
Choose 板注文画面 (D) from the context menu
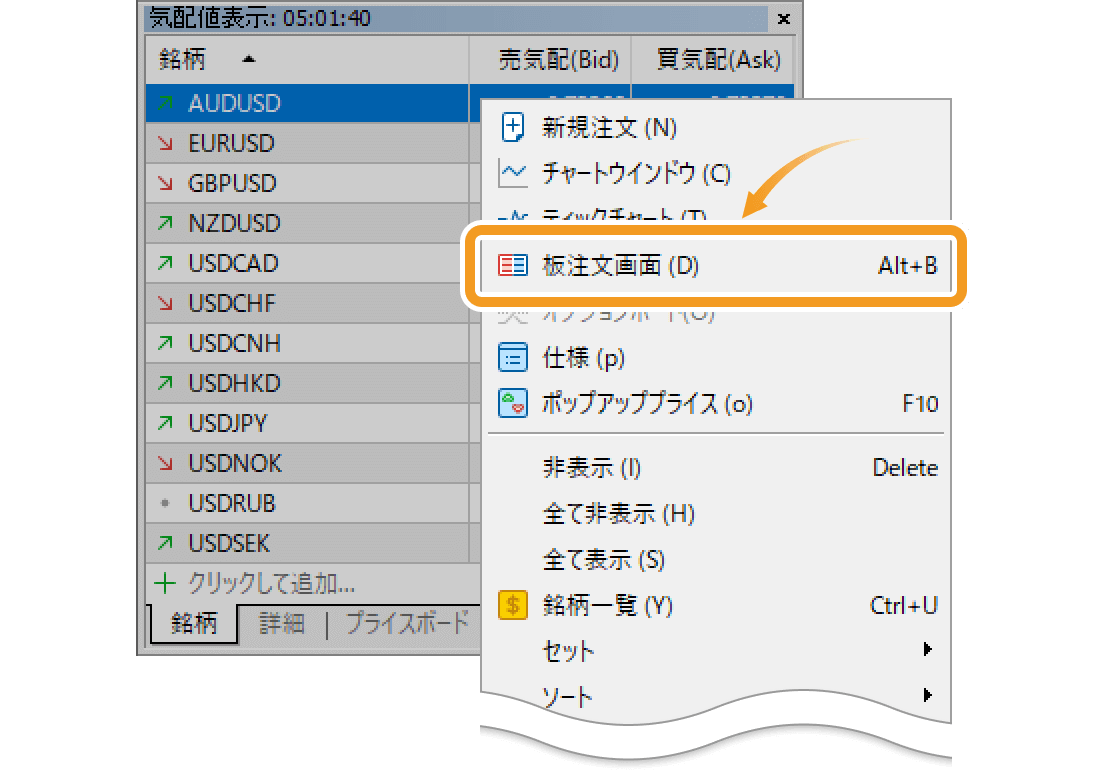click(x=716, y=265)
